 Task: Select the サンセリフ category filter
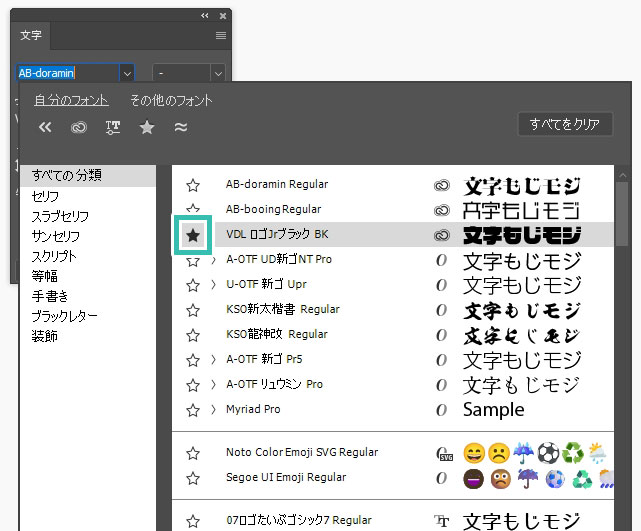click(55, 237)
